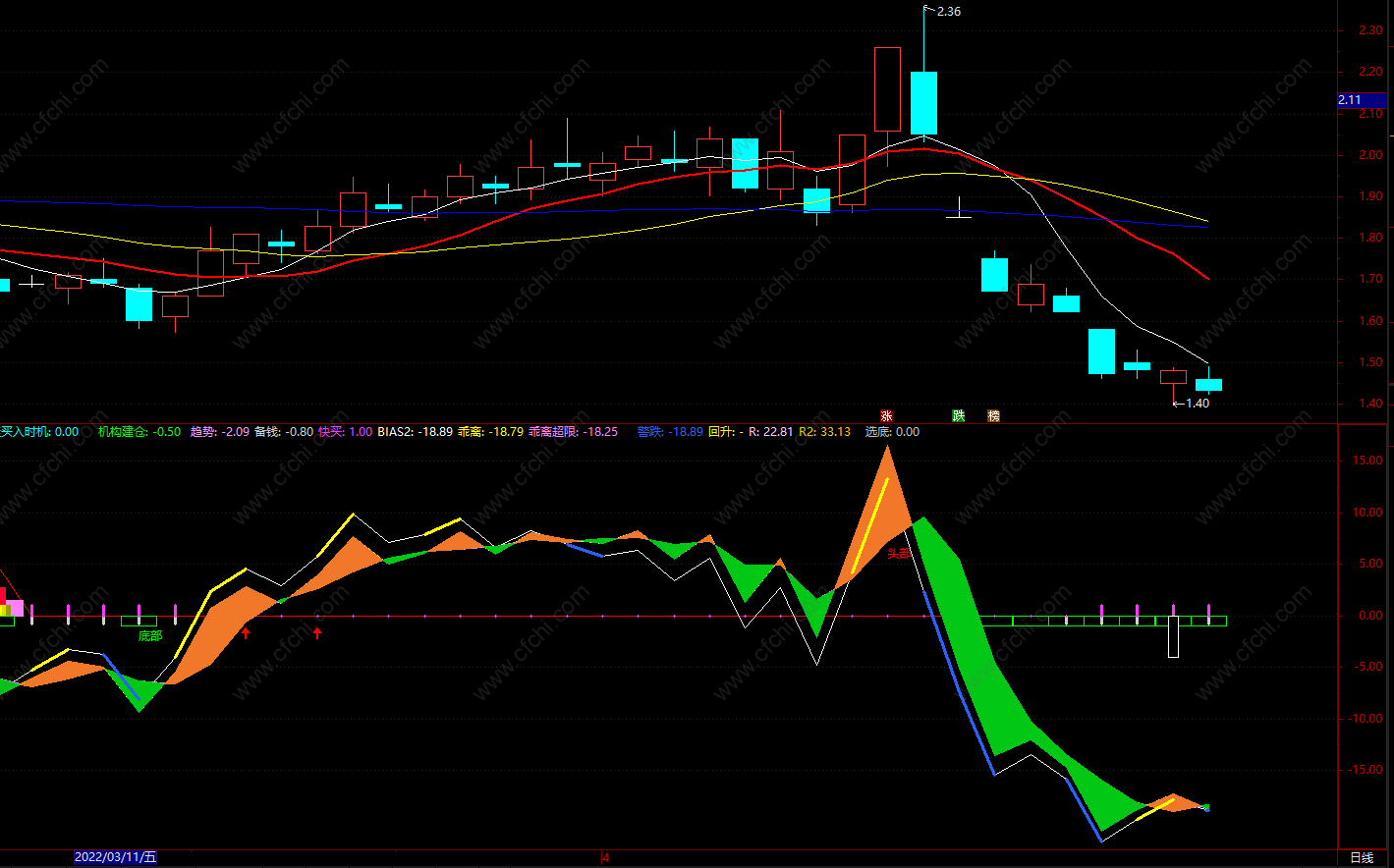Click the R: 22.81 indicator value
This screenshot has height=868, width=1394.
tap(771, 432)
